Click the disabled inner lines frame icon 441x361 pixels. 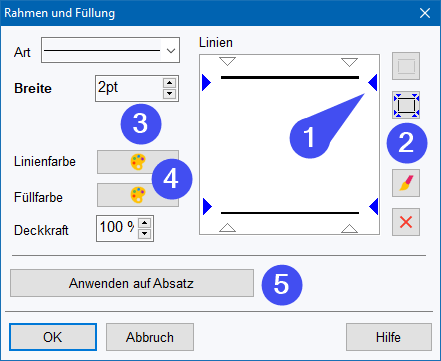(406, 66)
